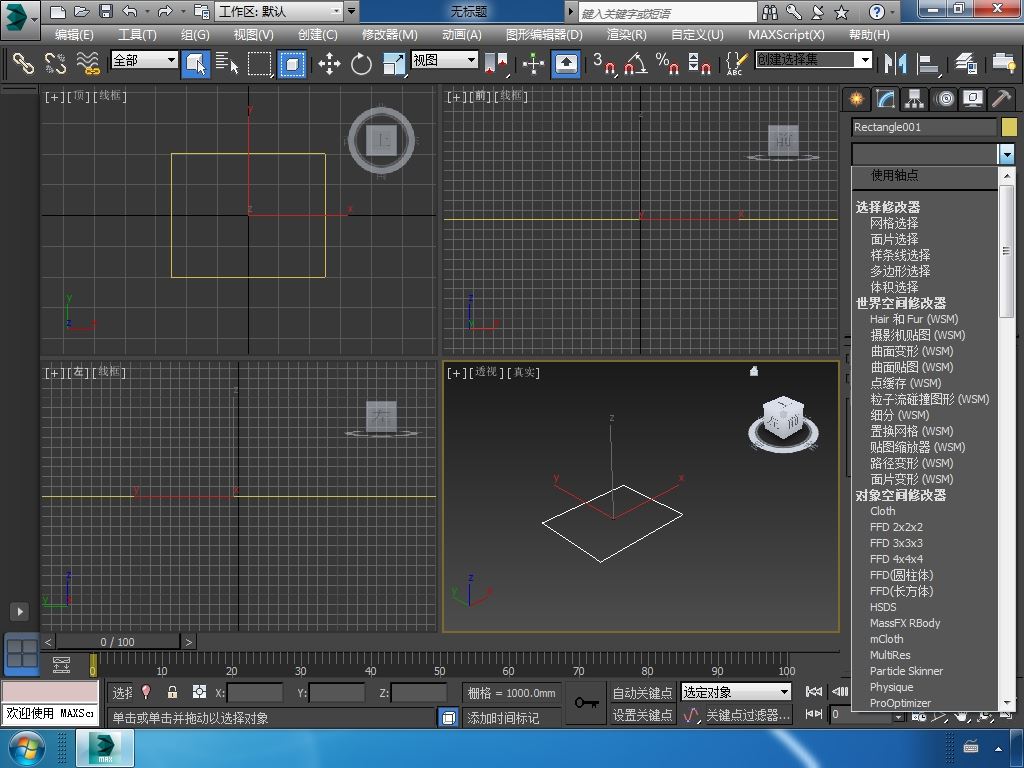The width and height of the screenshot is (1024, 768).
Task: Open the 修改器(M) menu
Action: [389, 34]
